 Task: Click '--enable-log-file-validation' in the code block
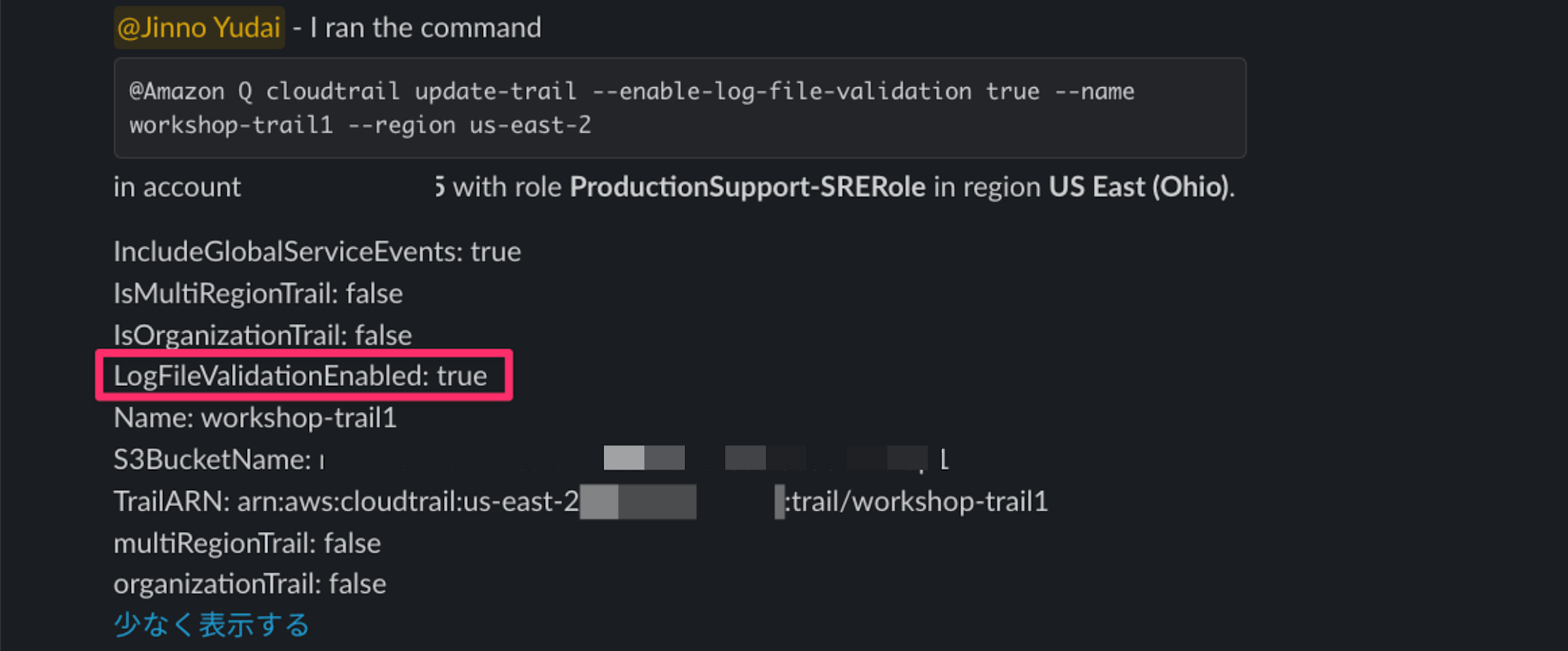coord(782,92)
